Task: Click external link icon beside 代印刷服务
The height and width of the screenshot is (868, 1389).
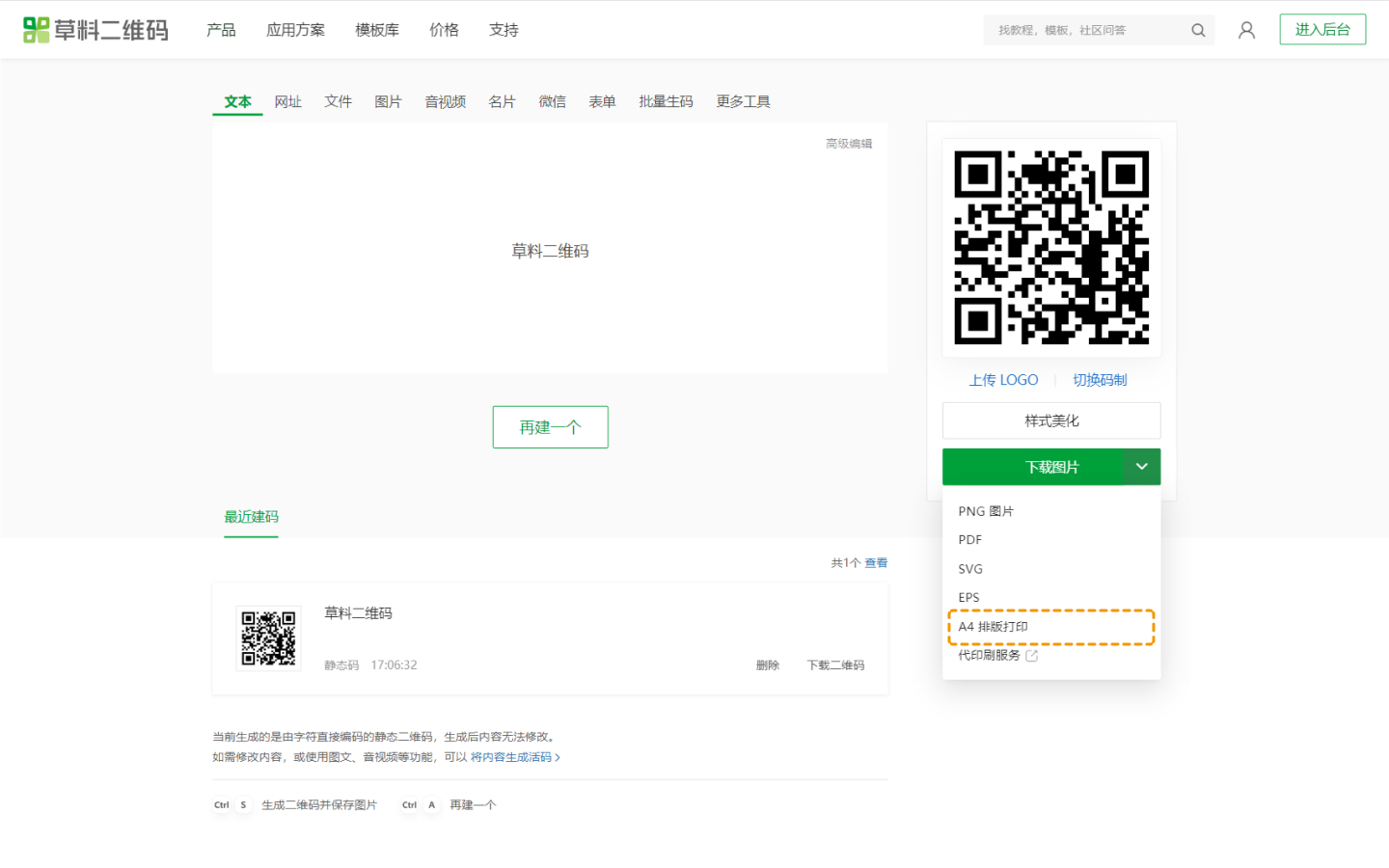Action: 1031,656
